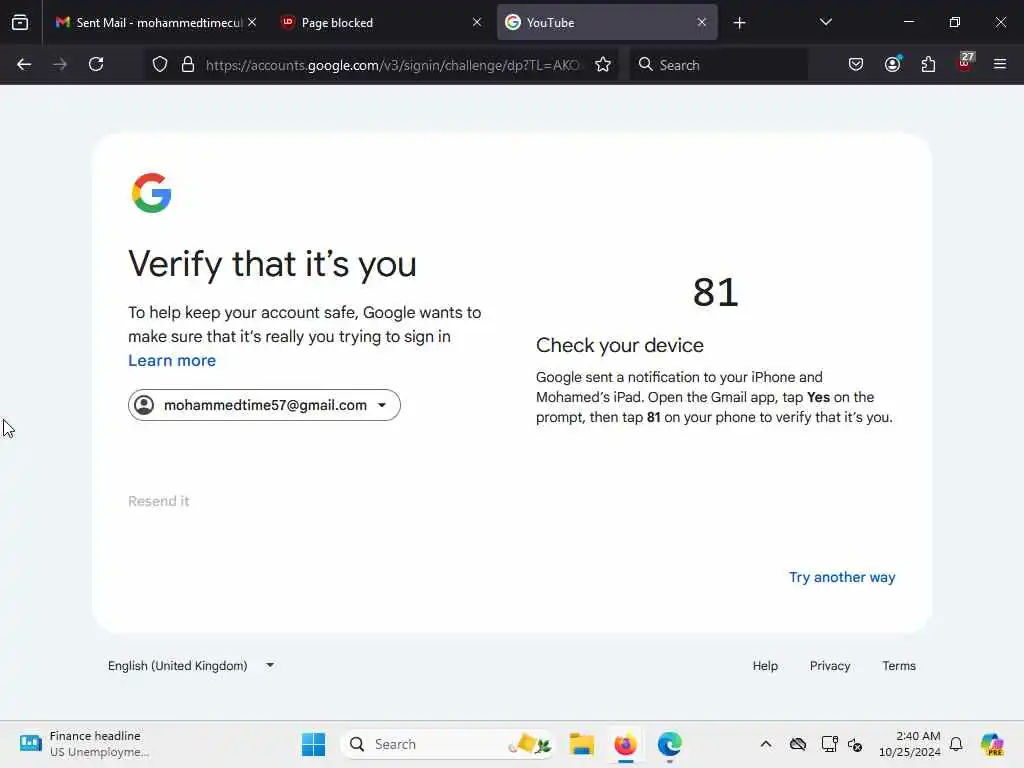Open Firefox application menu

click(x=1000, y=64)
